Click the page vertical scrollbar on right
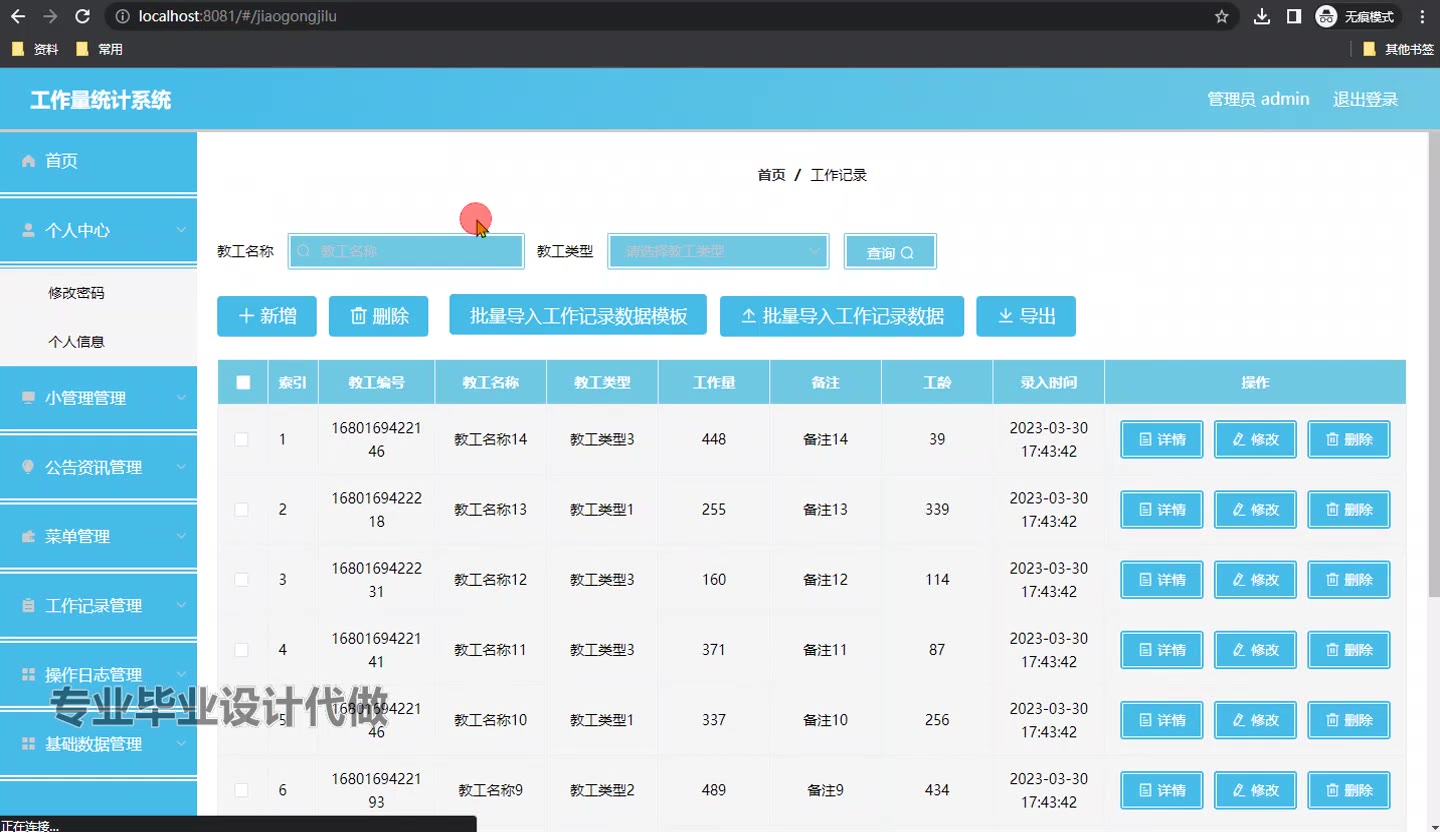Screen dimensions: 1440x832 coord(1433,400)
